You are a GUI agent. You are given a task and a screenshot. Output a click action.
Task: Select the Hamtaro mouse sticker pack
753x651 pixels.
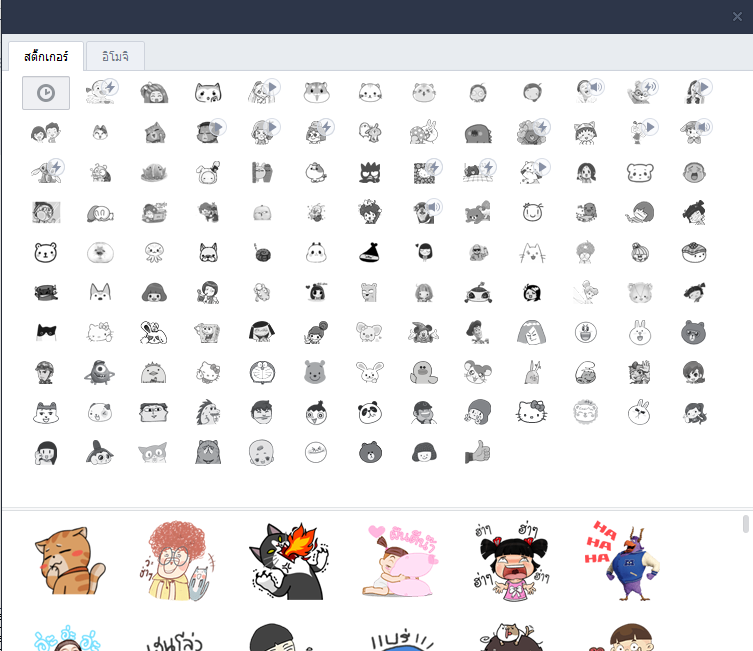coord(478,373)
